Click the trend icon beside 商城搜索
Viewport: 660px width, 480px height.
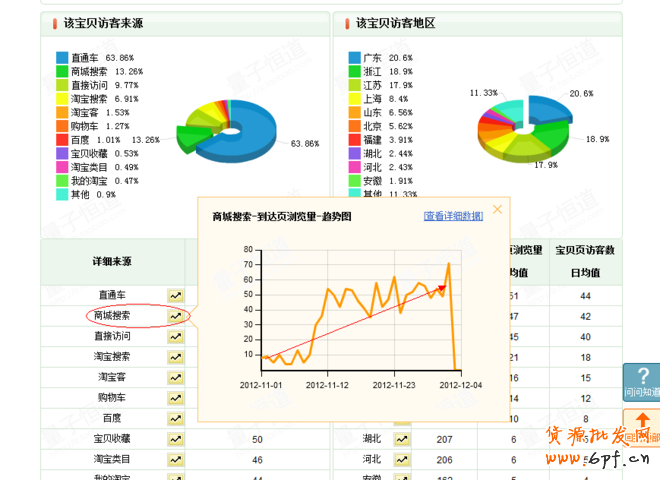point(176,315)
